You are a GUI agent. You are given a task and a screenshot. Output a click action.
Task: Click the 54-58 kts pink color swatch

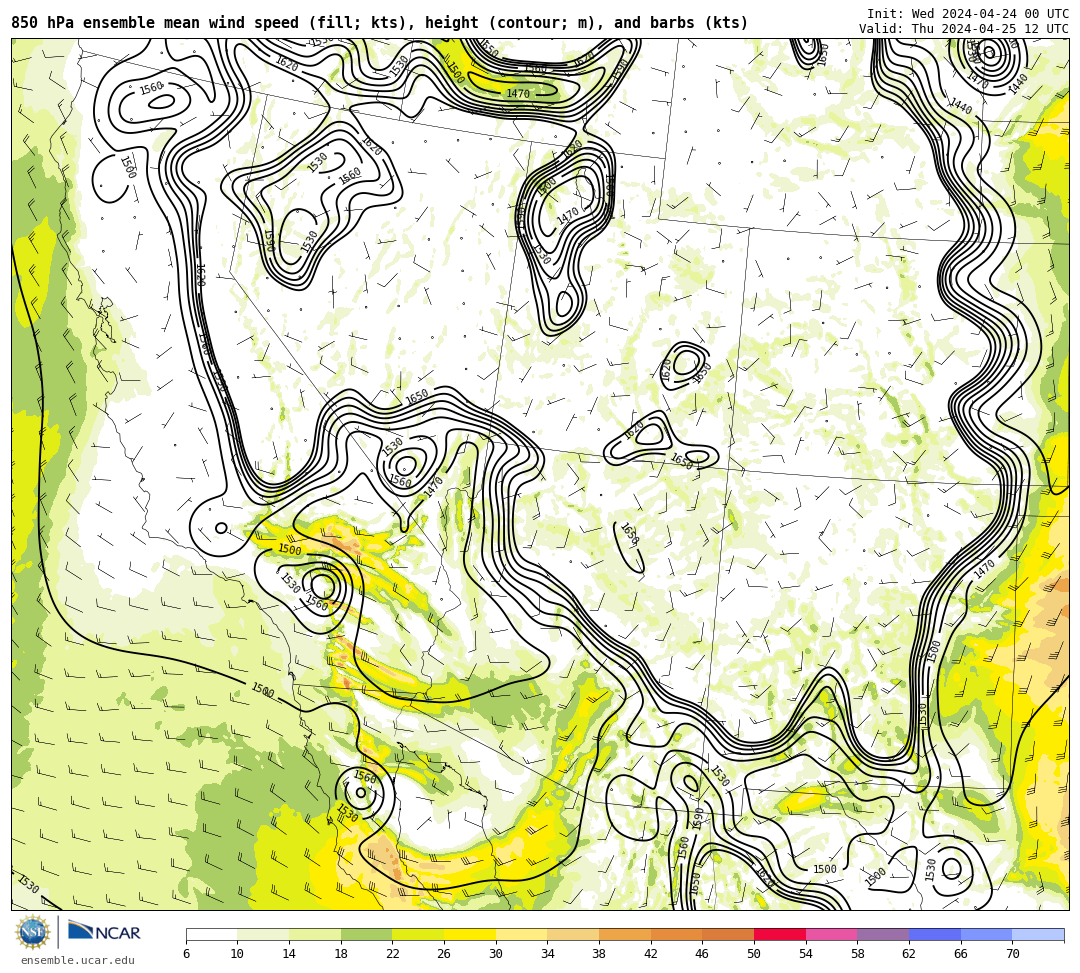(831, 934)
